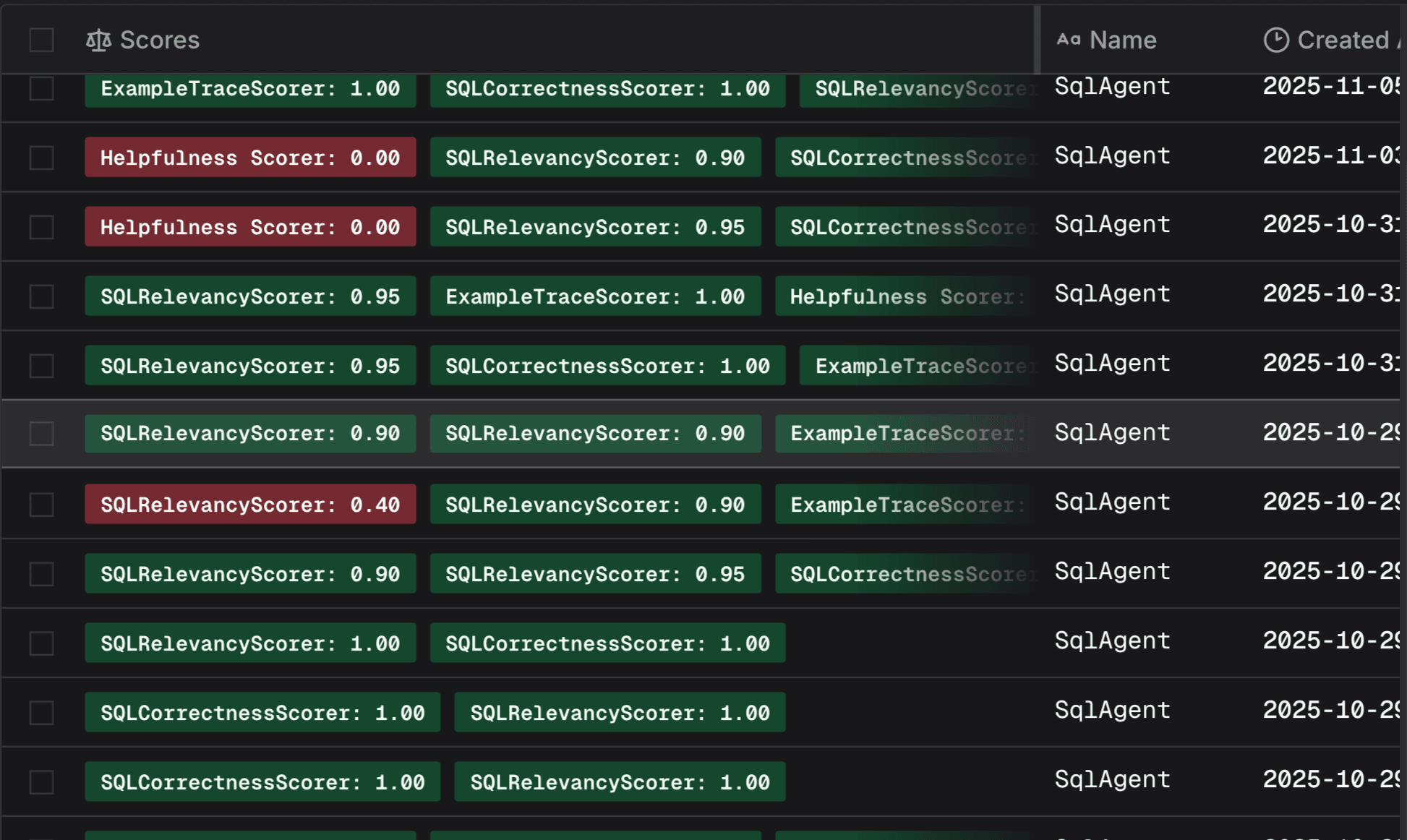Click the Created column header text
1407x840 pixels.
pos(1342,40)
